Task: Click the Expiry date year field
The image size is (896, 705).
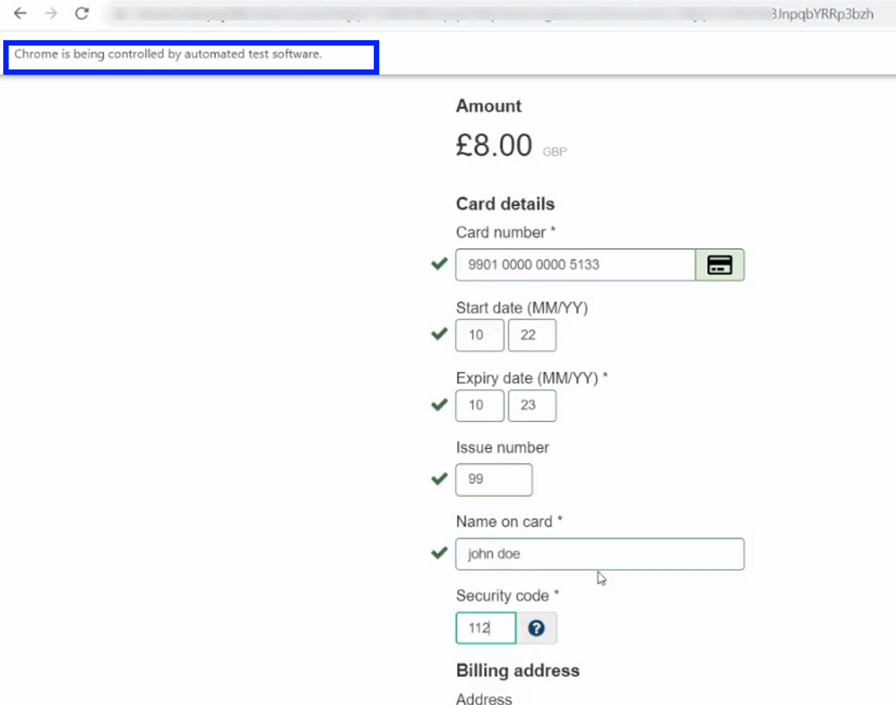Action: point(531,406)
